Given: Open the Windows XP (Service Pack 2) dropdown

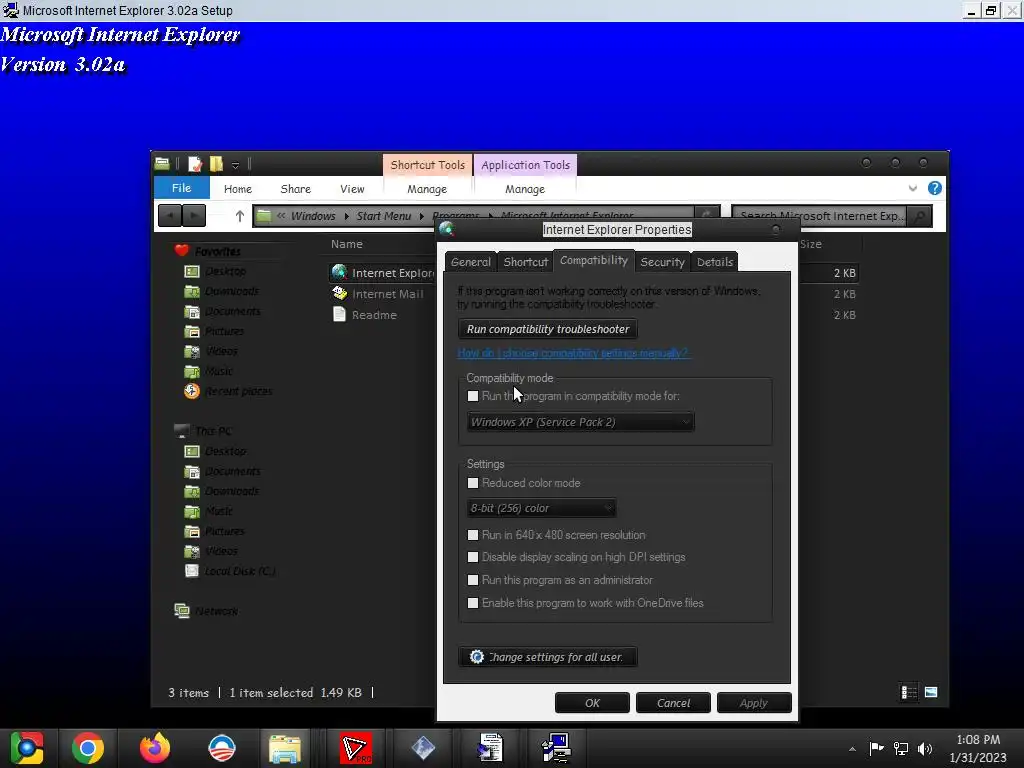Looking at the screenshot, I should [x=581, y=422].
